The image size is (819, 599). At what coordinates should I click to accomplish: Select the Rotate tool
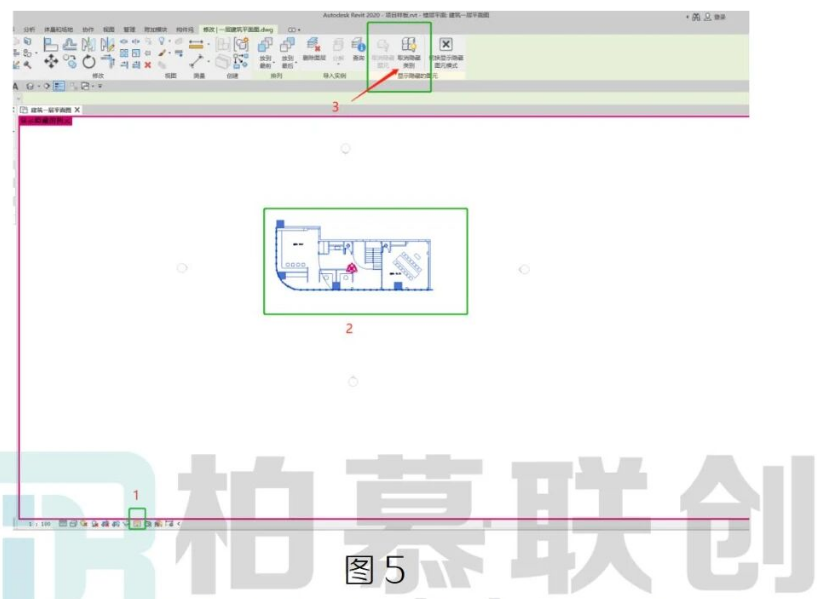(x=89, y=62)
